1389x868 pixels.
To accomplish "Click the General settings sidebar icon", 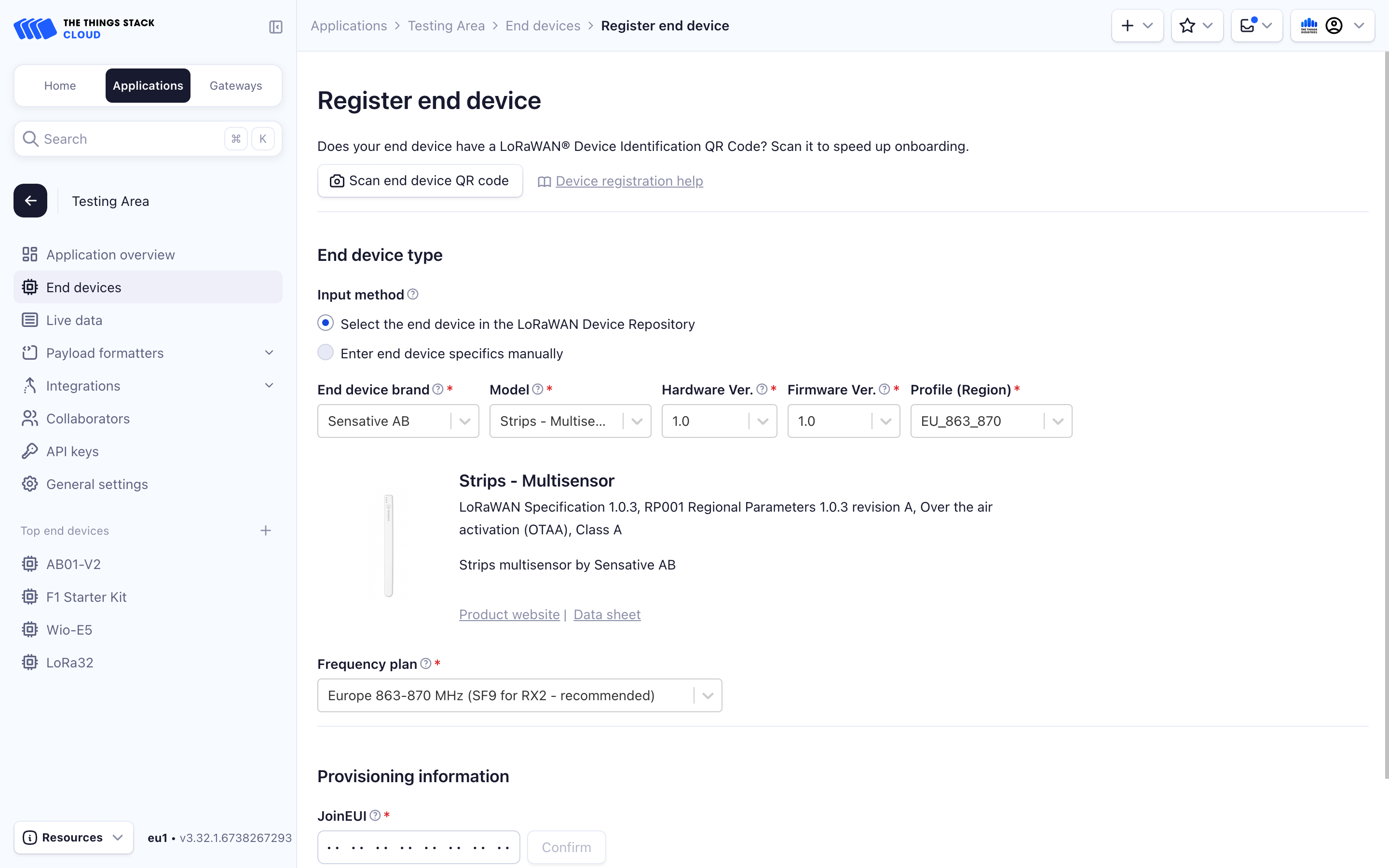I will click(30, 484).
